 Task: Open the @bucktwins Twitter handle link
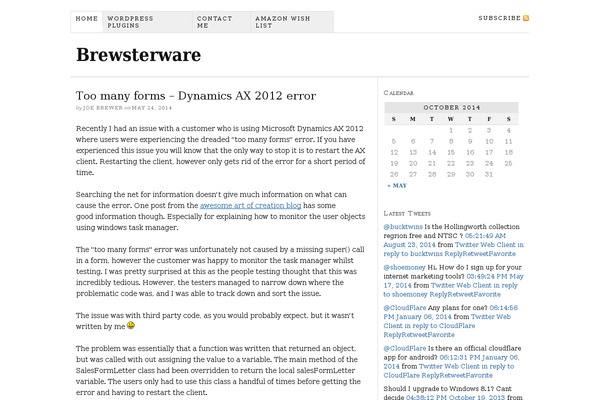point(403,227)
